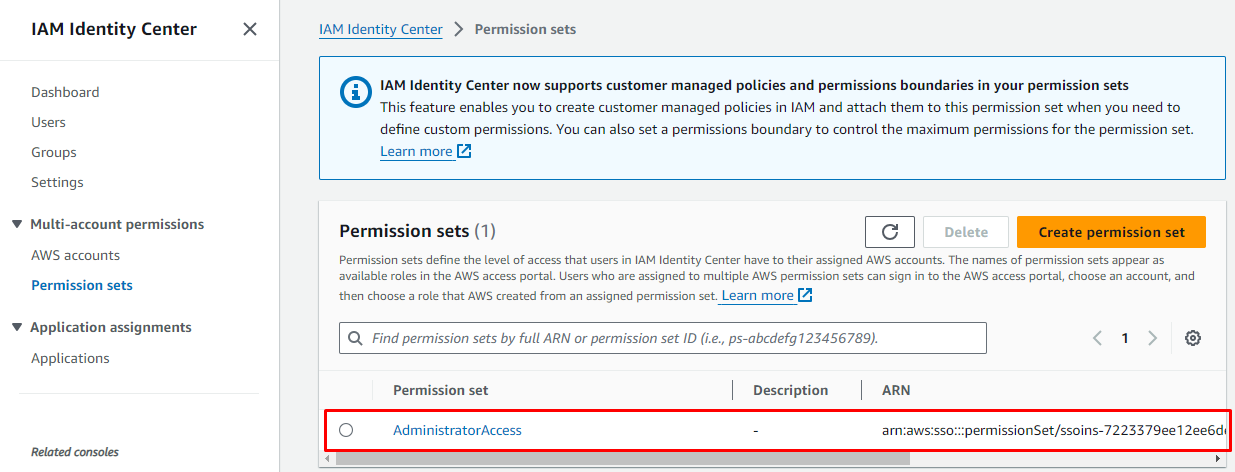Click the info icon in the banner
Screen dimensions: 1235x472
click(355, 92)
